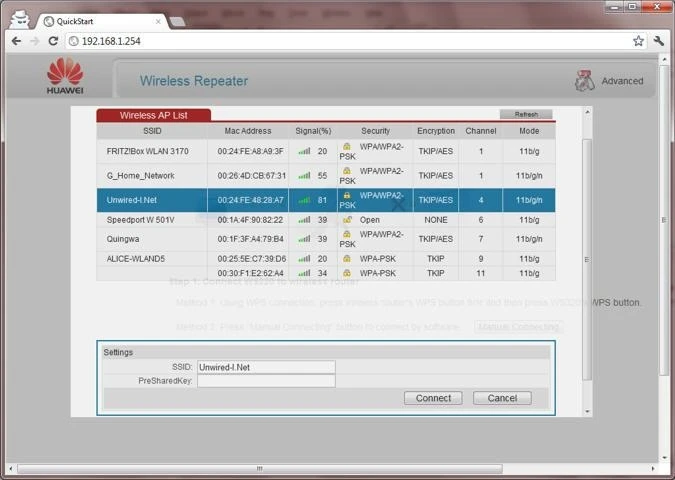Image resolution: width=675 pixels, height=480 pixels.
Task: Click the horizontal scrollbar at bottom
Action: 260,468
